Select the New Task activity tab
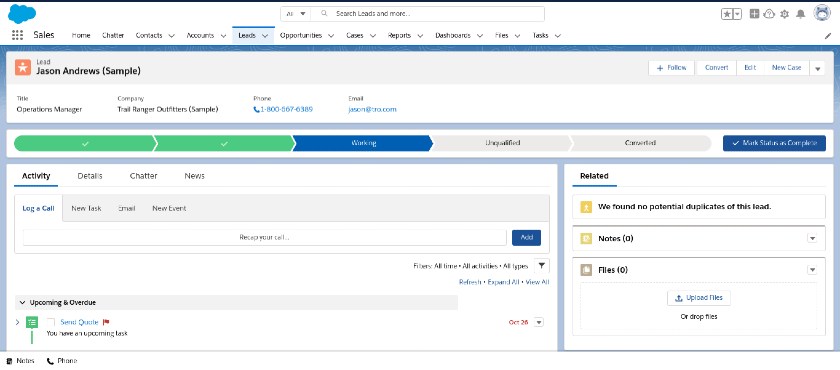840x370 pixels. coord(86,208)
